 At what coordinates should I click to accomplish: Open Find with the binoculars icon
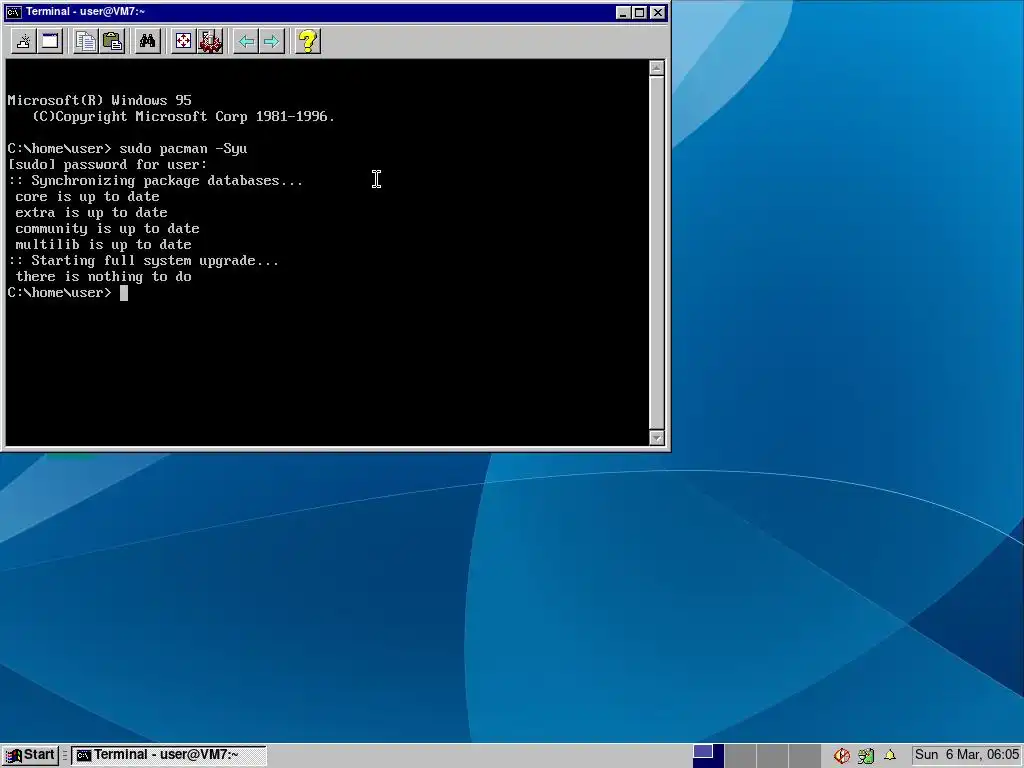click(148, 42)
